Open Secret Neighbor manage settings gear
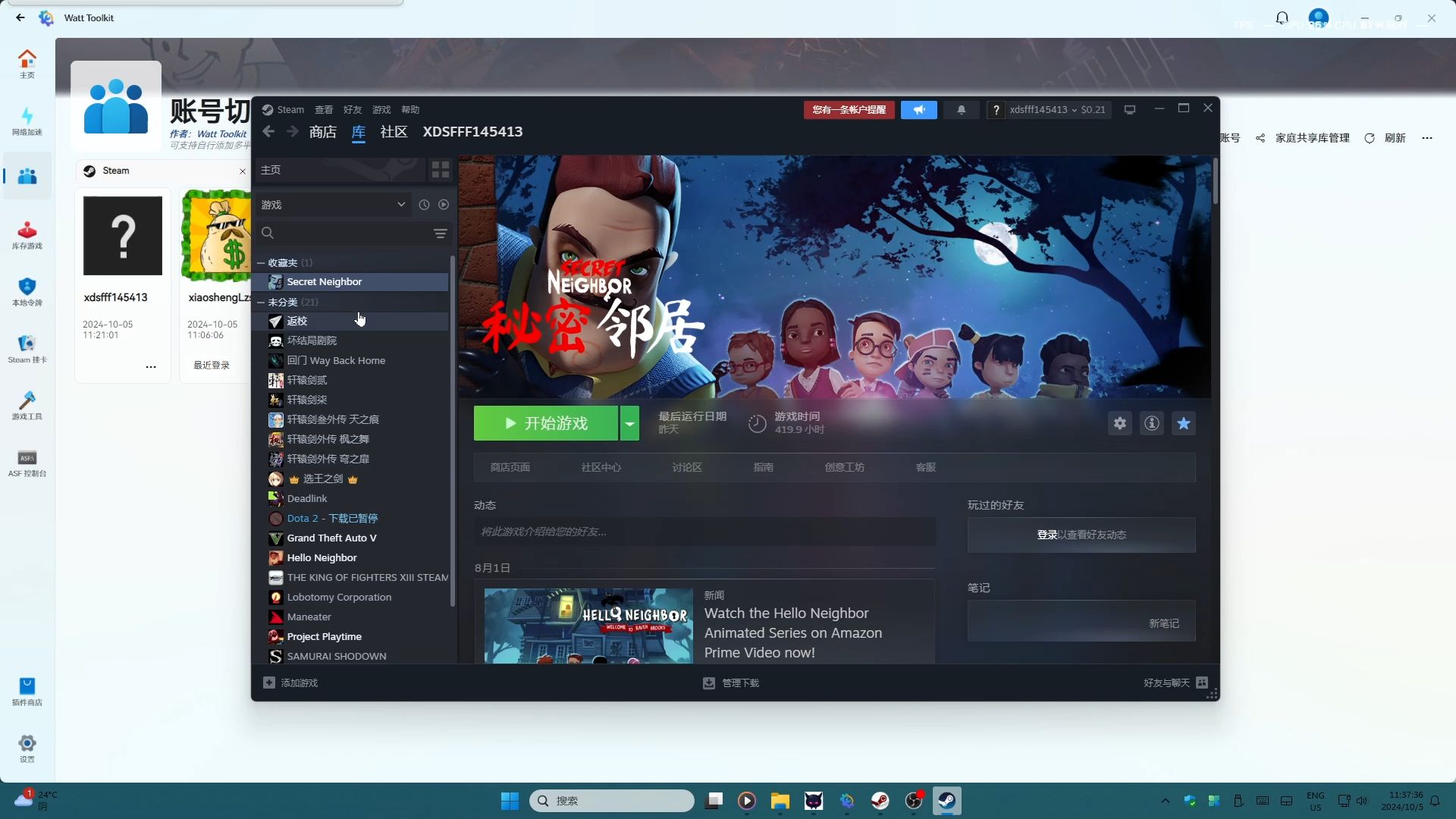Image resolution: width=1456 pixels, height=819 pixels. [x=1120, y=423]
